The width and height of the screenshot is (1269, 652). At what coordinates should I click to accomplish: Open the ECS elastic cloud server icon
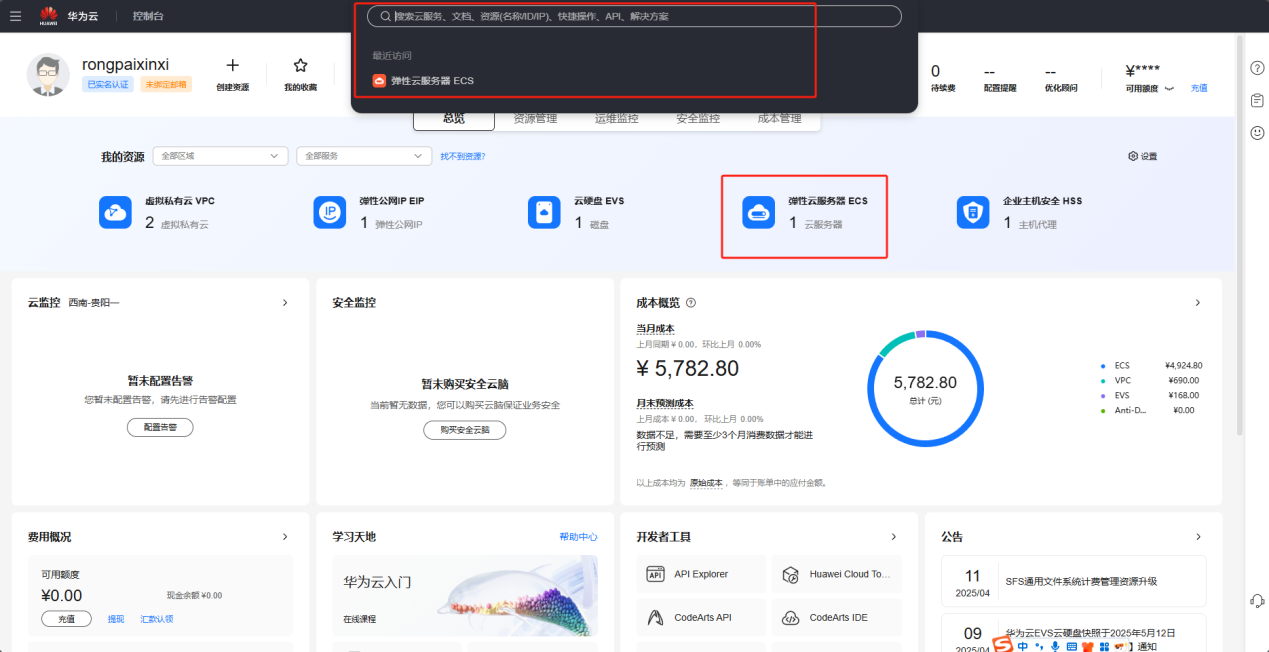click(759, 212)
